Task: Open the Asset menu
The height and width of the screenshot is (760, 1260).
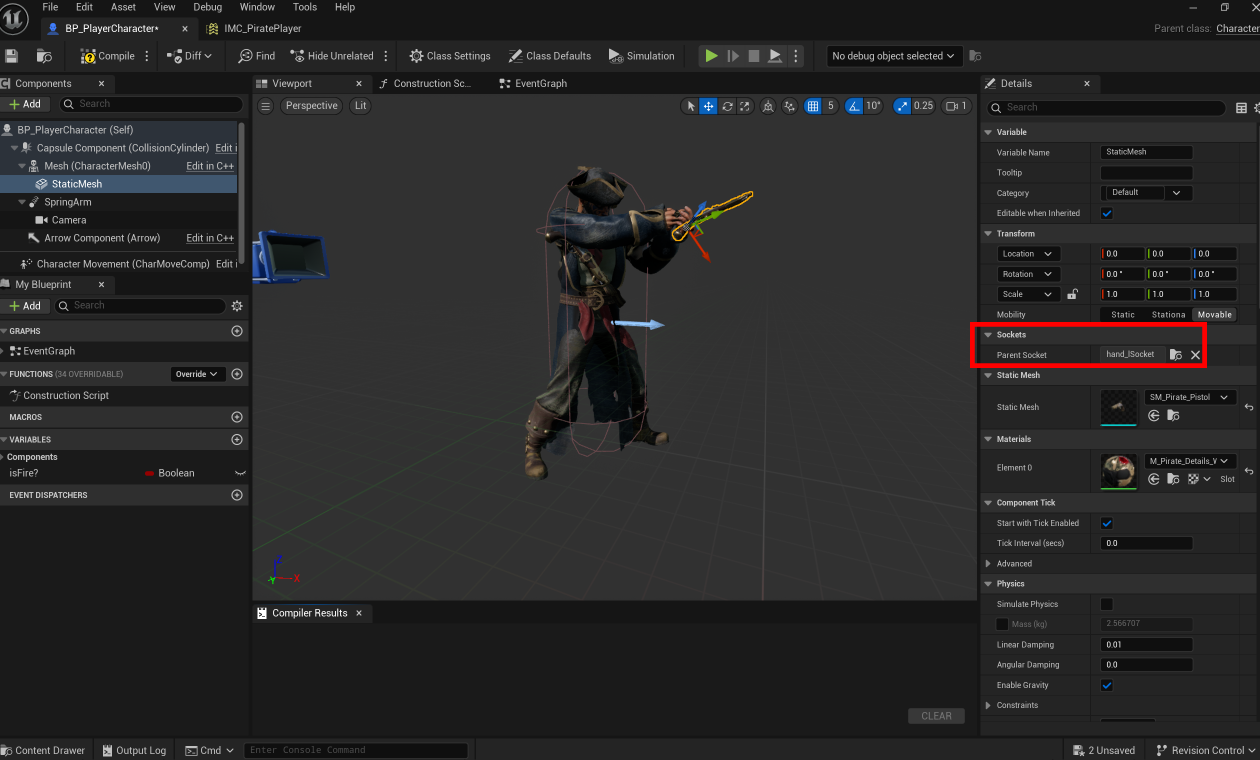Action: click(123, 7)
